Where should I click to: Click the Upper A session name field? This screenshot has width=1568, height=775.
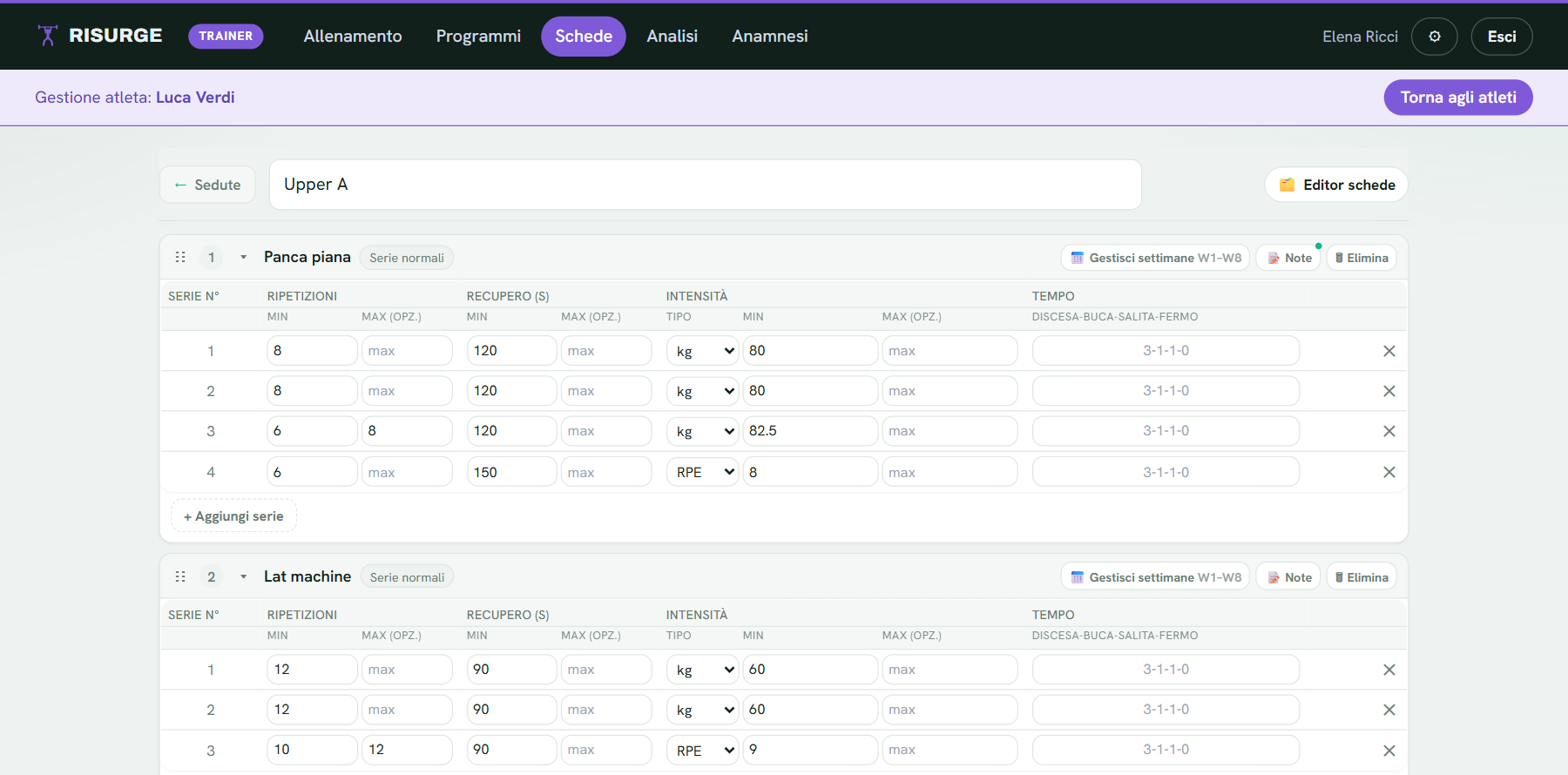(x=706, y=185)
